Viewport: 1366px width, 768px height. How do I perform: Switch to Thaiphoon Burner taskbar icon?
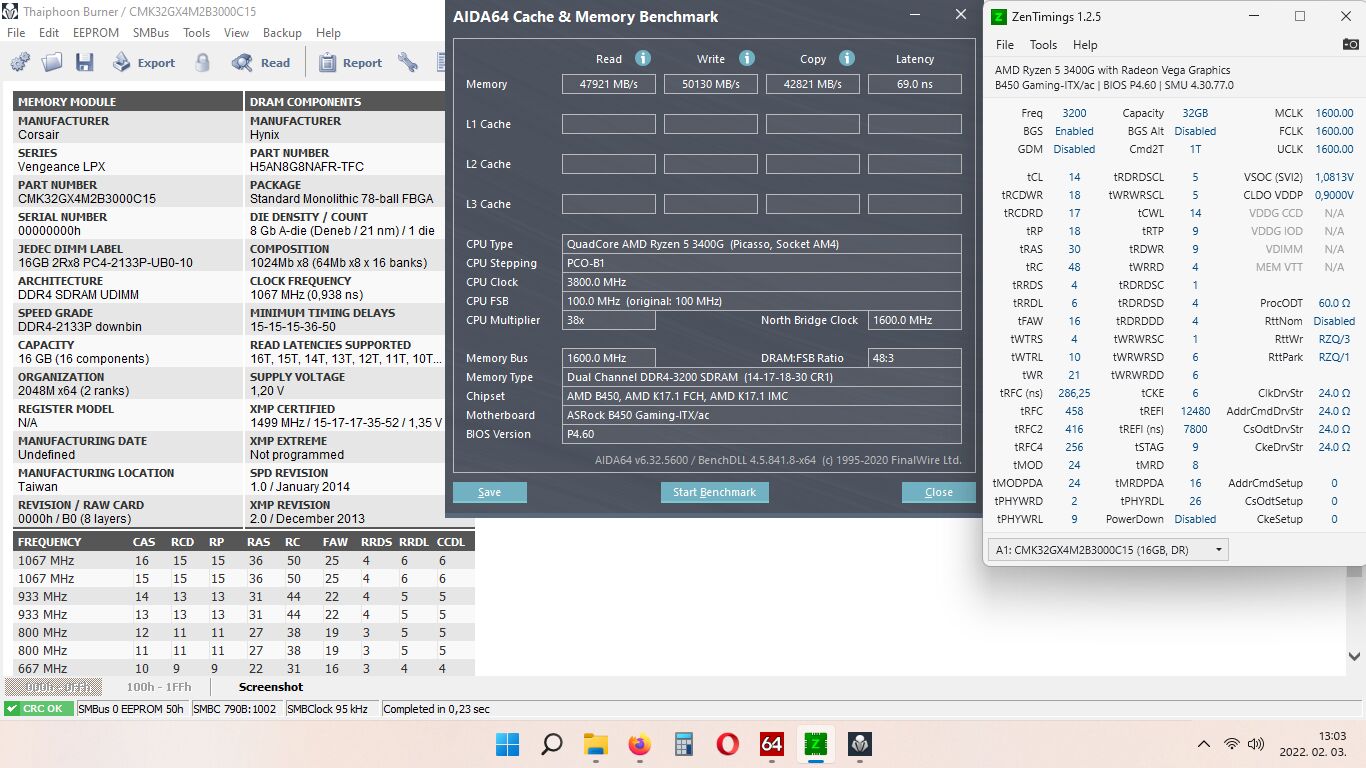[x=860, y=744]
